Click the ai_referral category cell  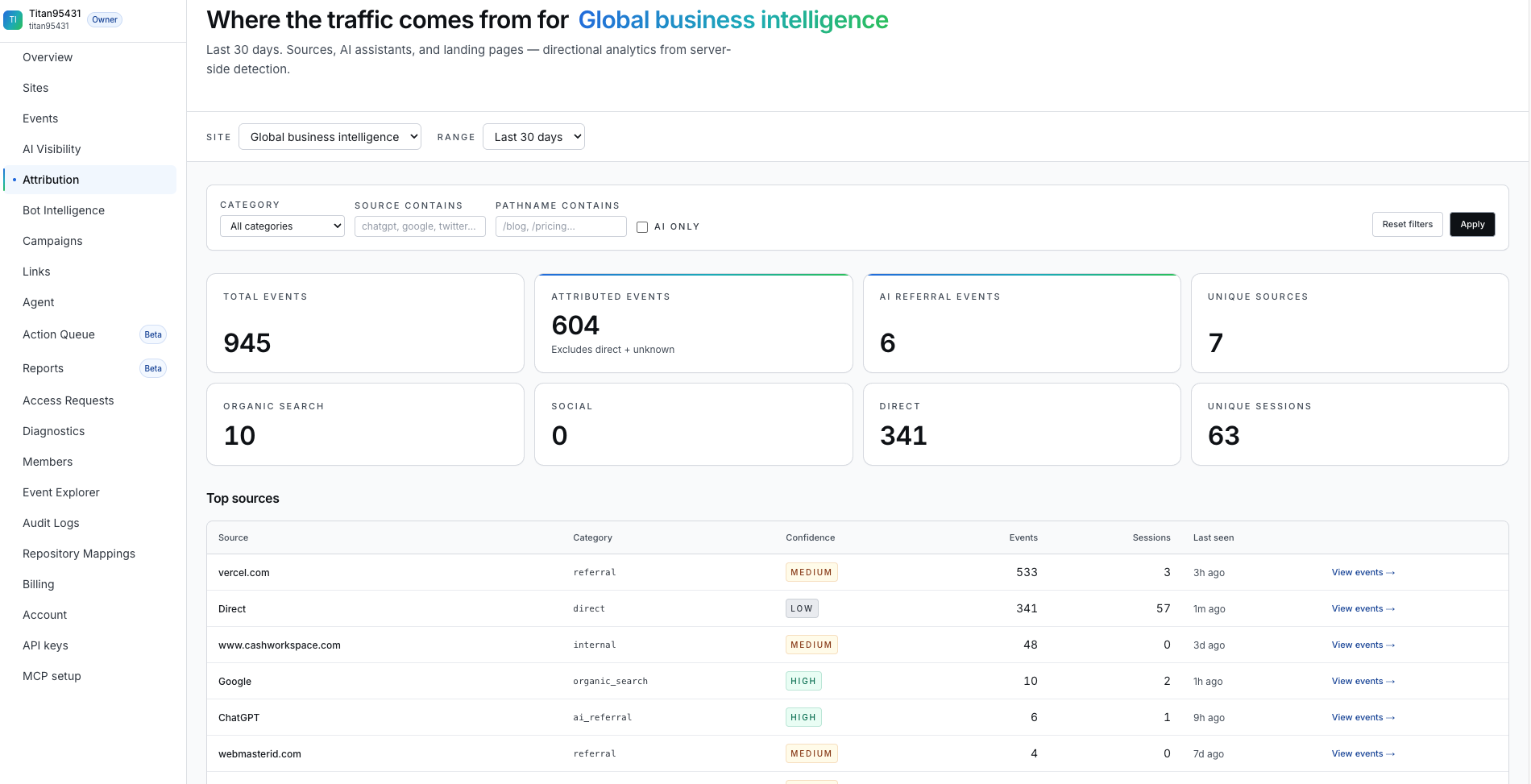coord(602,717)
